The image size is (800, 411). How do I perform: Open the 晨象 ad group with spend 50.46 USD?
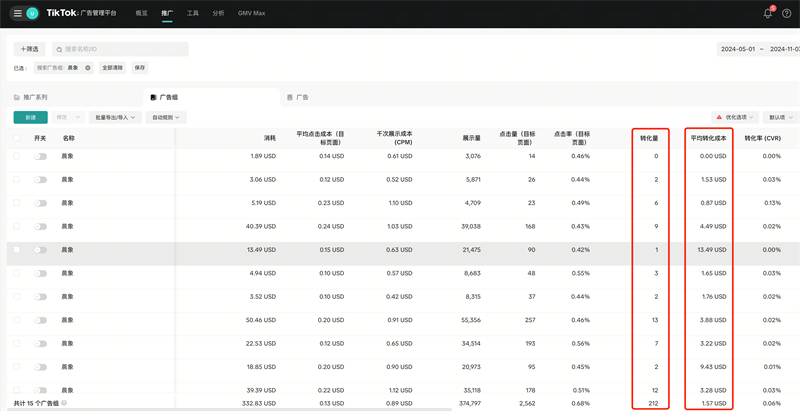67,320
